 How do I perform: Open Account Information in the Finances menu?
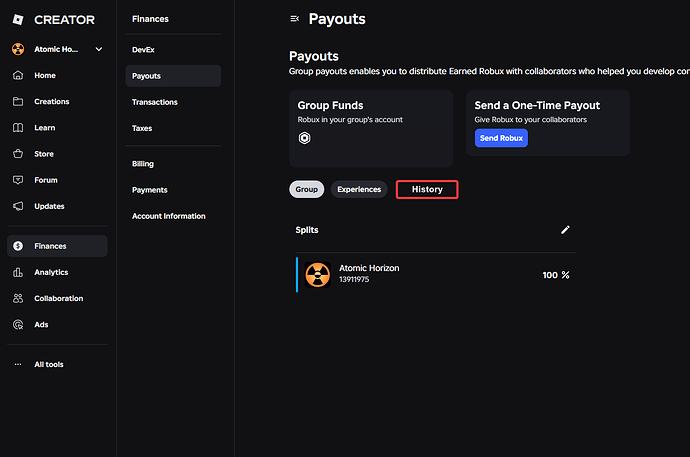coord(169,216)
